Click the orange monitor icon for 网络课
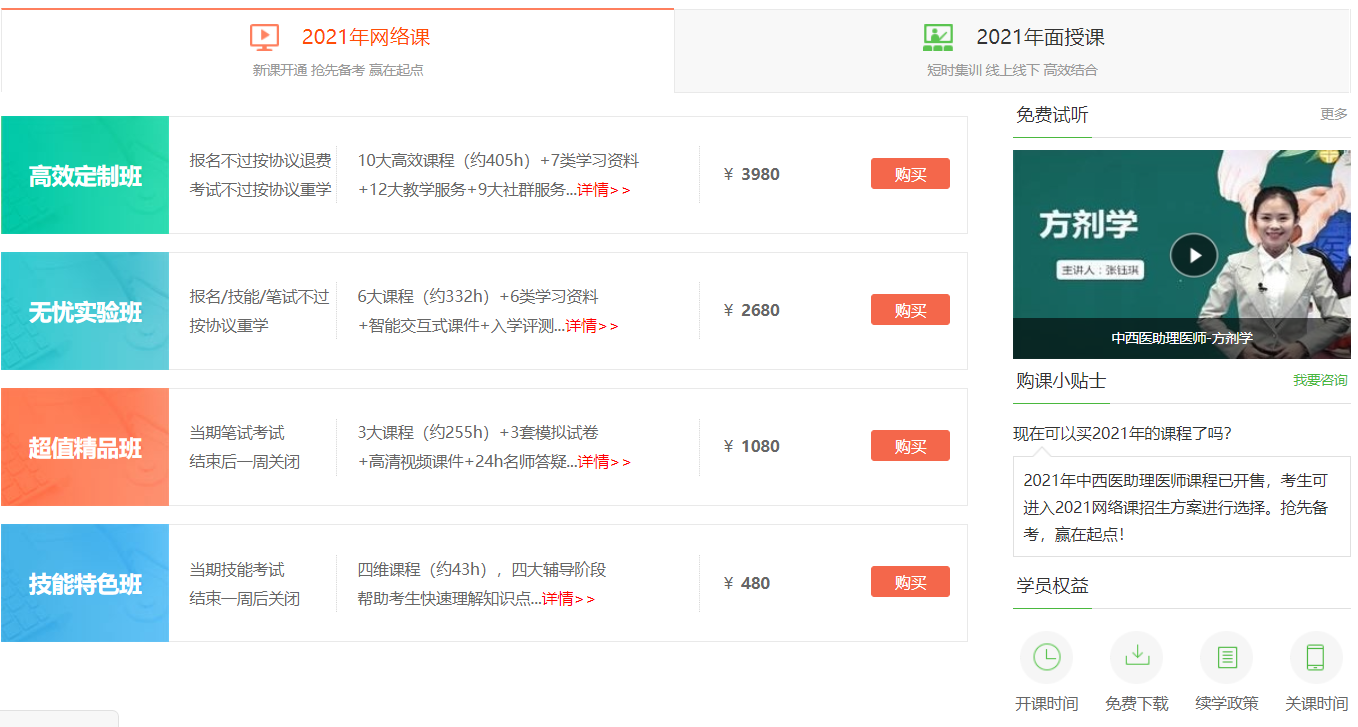Screen dimensions: 1358x727 pos(264,38)
